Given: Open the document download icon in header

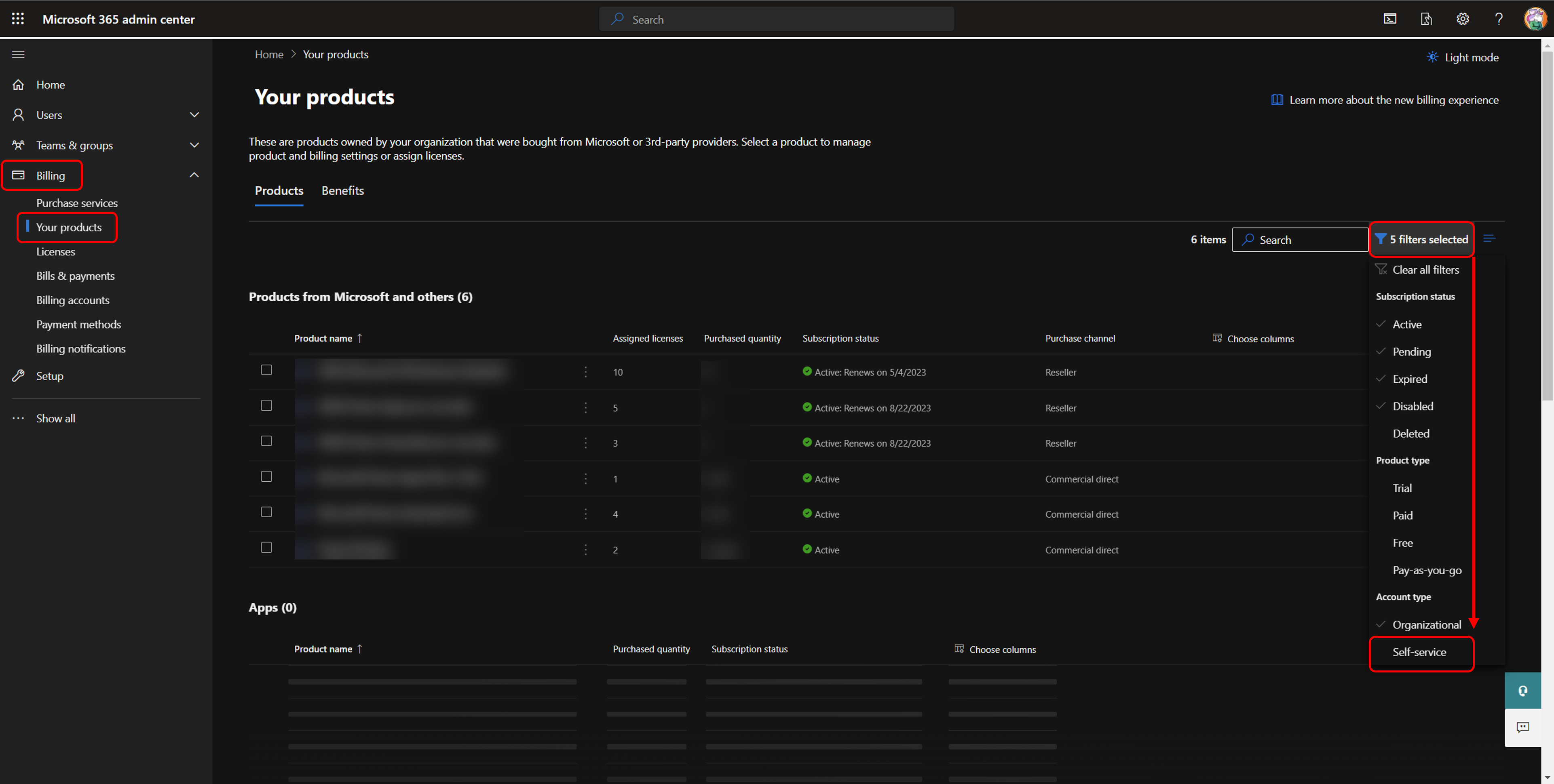Looking at the screenshot, I should [1426, 19].
